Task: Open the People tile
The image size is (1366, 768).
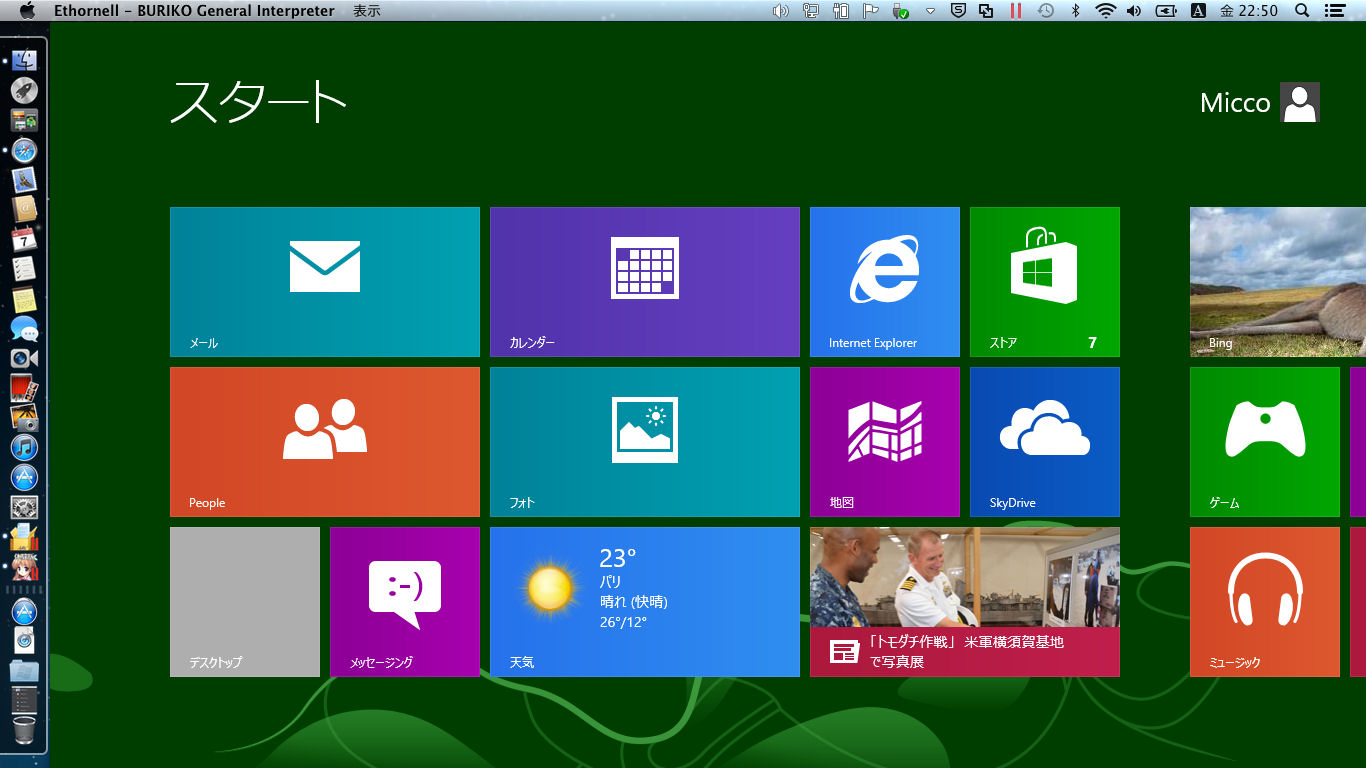Action: pyautogui.click(x=325, y=442)
